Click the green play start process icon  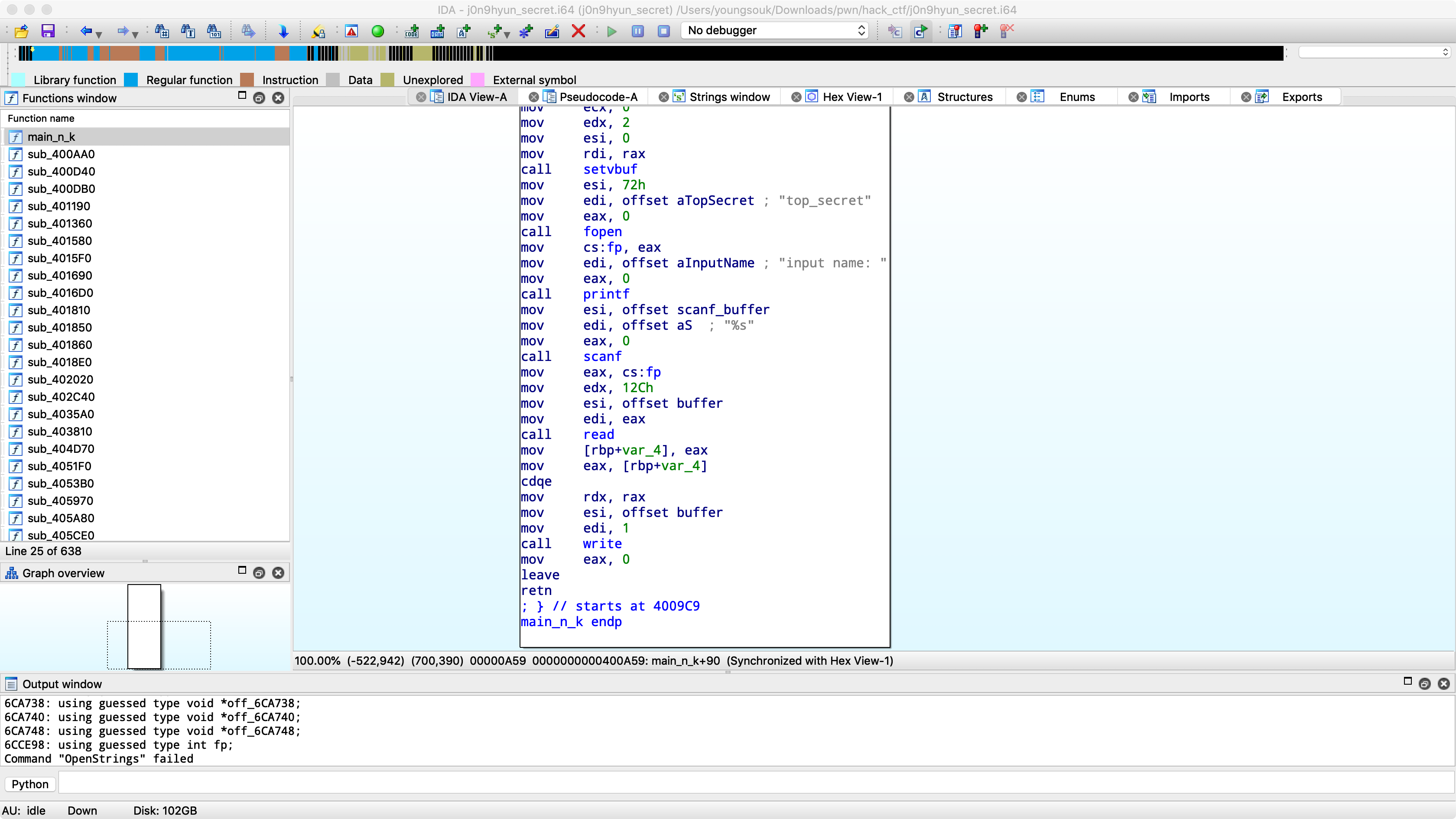coord(611,31)
